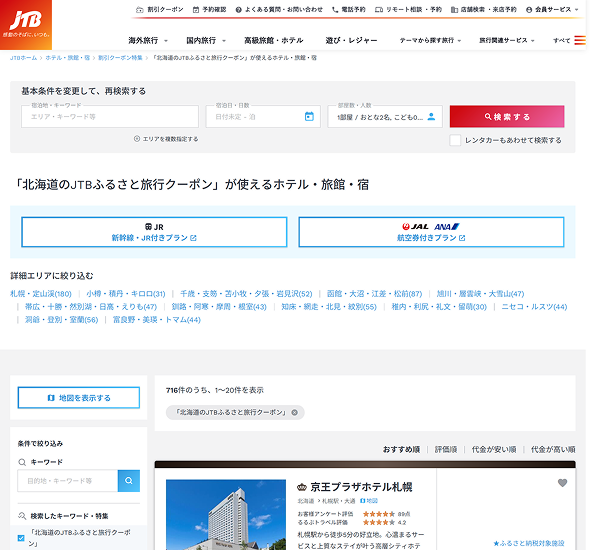Open the すべて hamburger menu icon
590x550 pixels.
(x=580, y=40)
